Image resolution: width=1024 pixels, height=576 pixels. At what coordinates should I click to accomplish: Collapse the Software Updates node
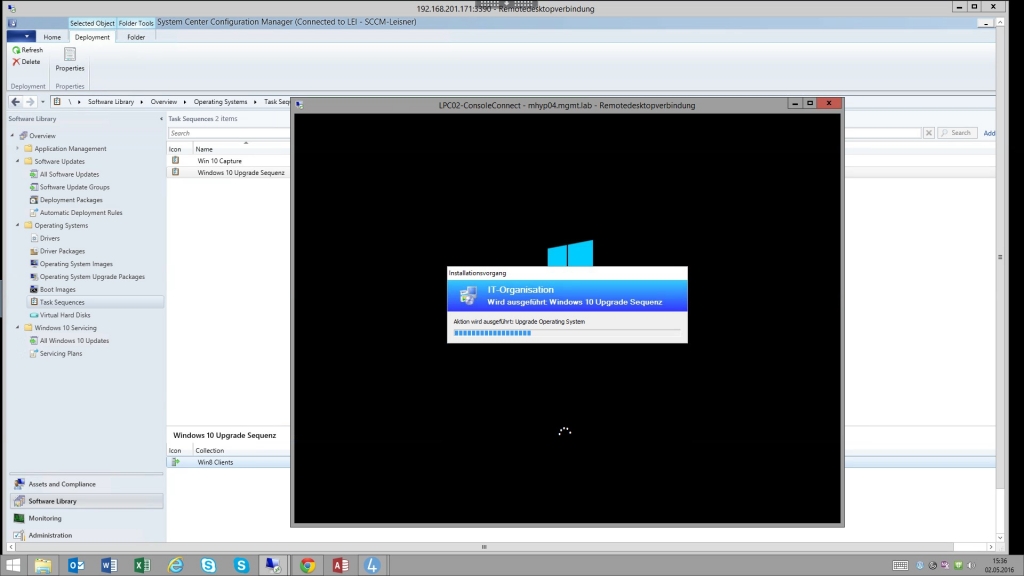[18, 161]
